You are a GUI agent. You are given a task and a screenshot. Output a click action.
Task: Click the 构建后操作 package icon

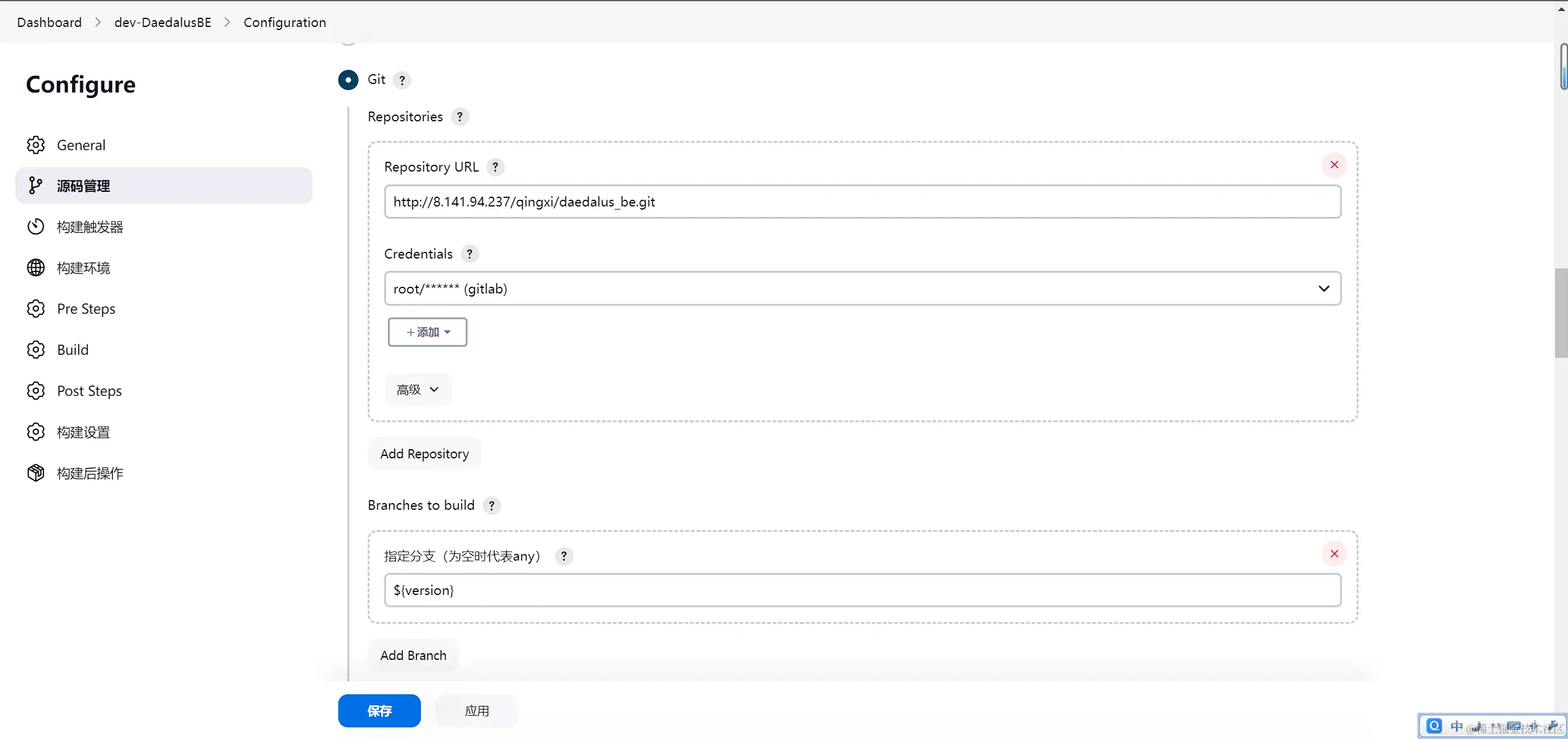pyautogui.click(x=36, y=473)
